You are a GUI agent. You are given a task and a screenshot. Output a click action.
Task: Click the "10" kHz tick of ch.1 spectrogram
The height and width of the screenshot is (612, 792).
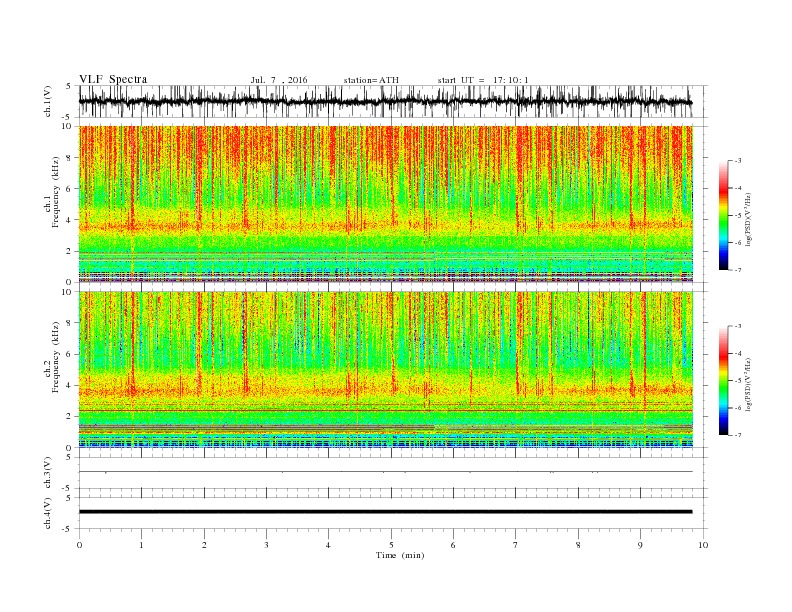click(x=69, y=126)
